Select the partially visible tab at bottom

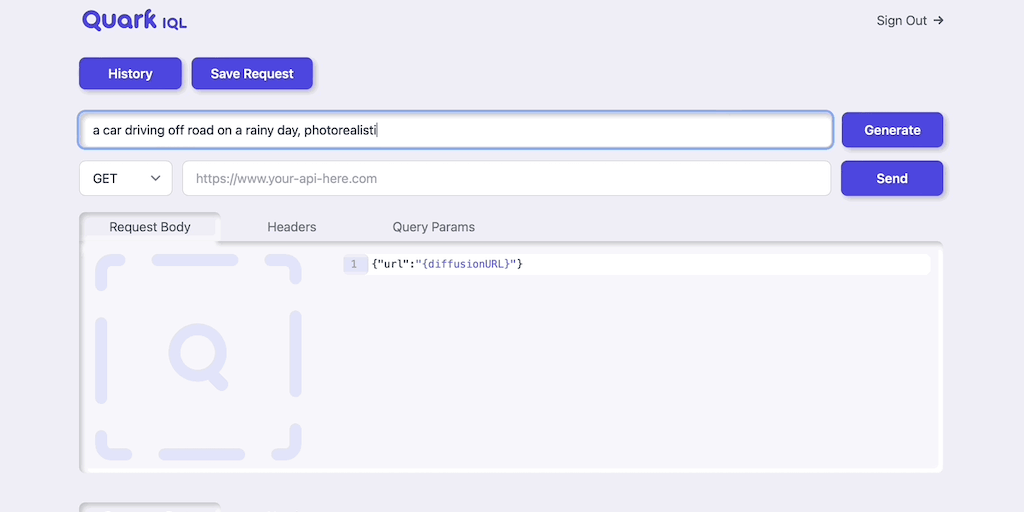point(150,507)
